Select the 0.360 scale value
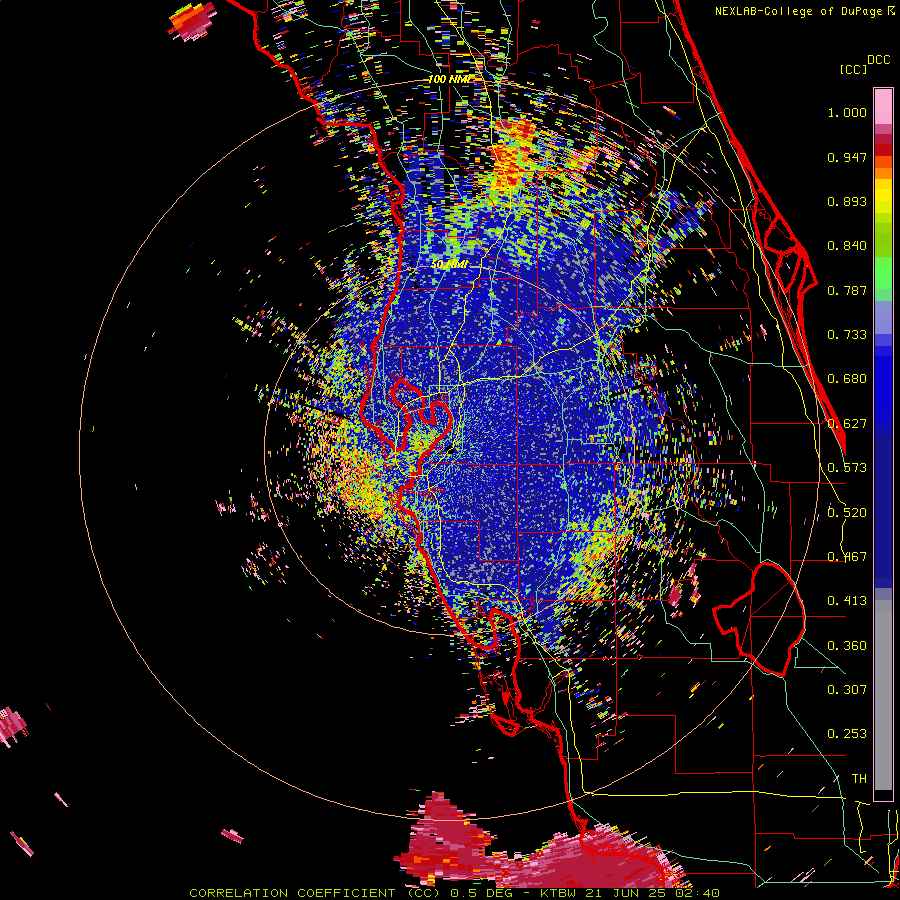Viewport: 900px width, 900px height. (847, 646)
